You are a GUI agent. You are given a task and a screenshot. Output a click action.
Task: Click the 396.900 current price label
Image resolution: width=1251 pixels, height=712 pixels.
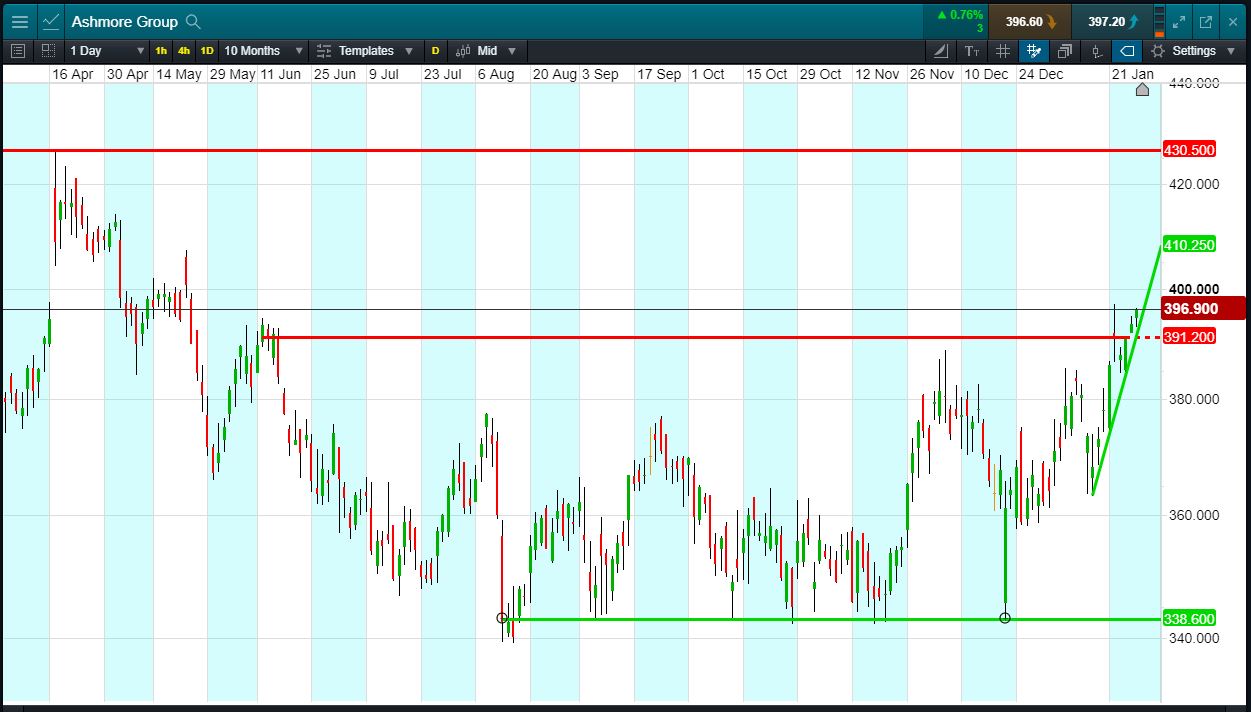click(x=1203, y=309)
